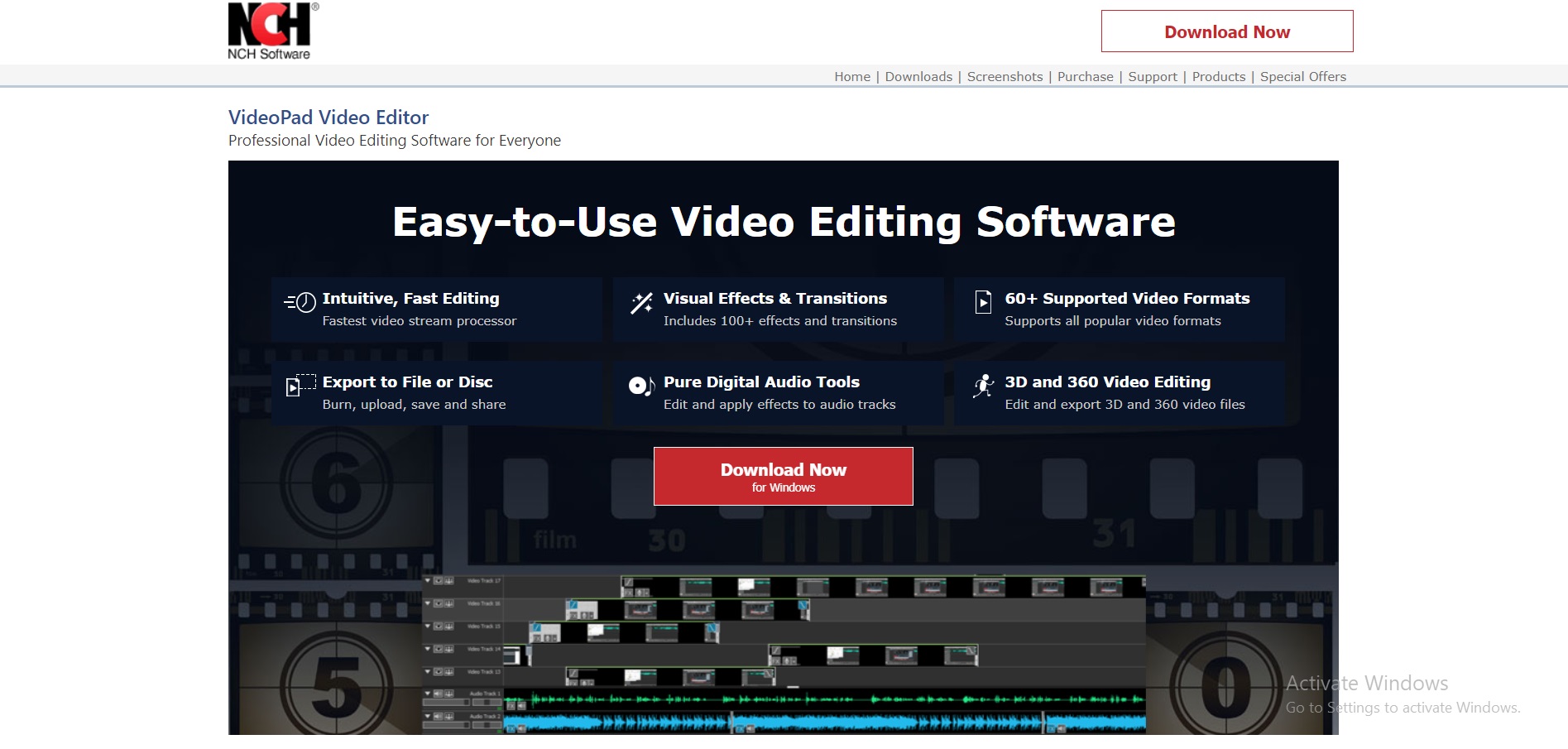Open the Special Offers menu item
This screenshot has height=749, width=1568.
tap(1303, 76)
